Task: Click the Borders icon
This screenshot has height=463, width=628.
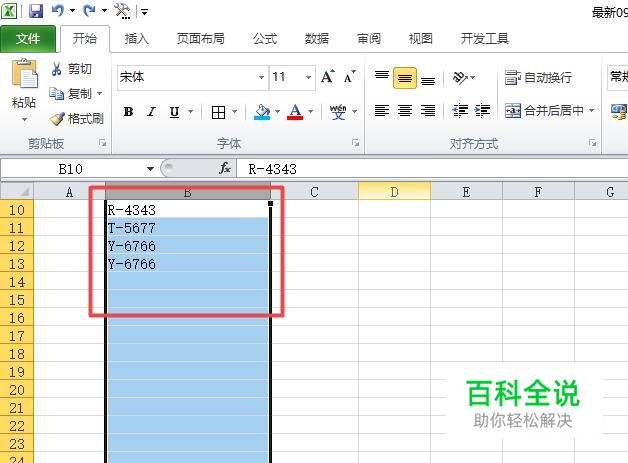Action: (218, 112)
